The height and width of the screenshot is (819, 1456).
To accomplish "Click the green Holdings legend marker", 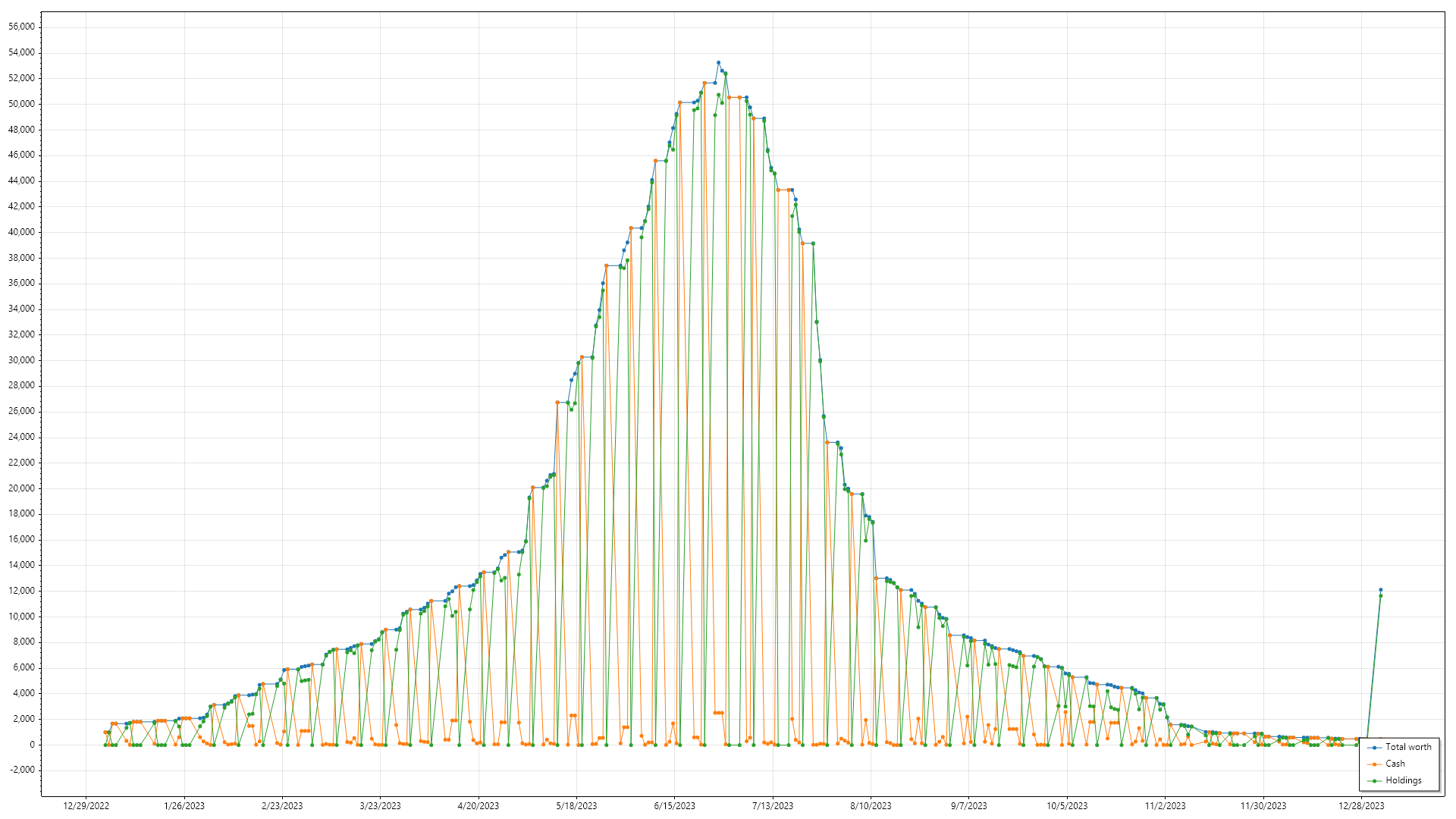I will click(x=1374, y=781).
